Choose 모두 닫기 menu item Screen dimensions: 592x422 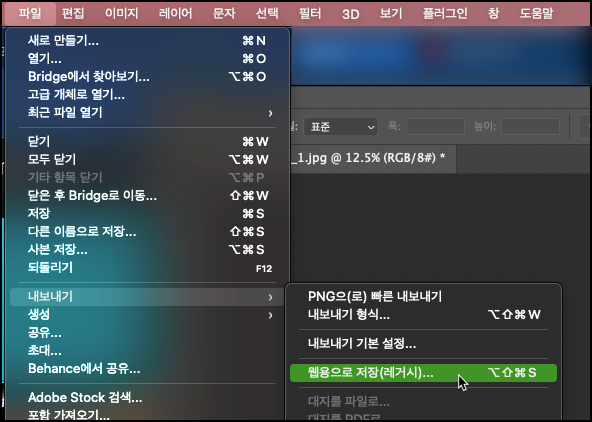tap(147, 159)
